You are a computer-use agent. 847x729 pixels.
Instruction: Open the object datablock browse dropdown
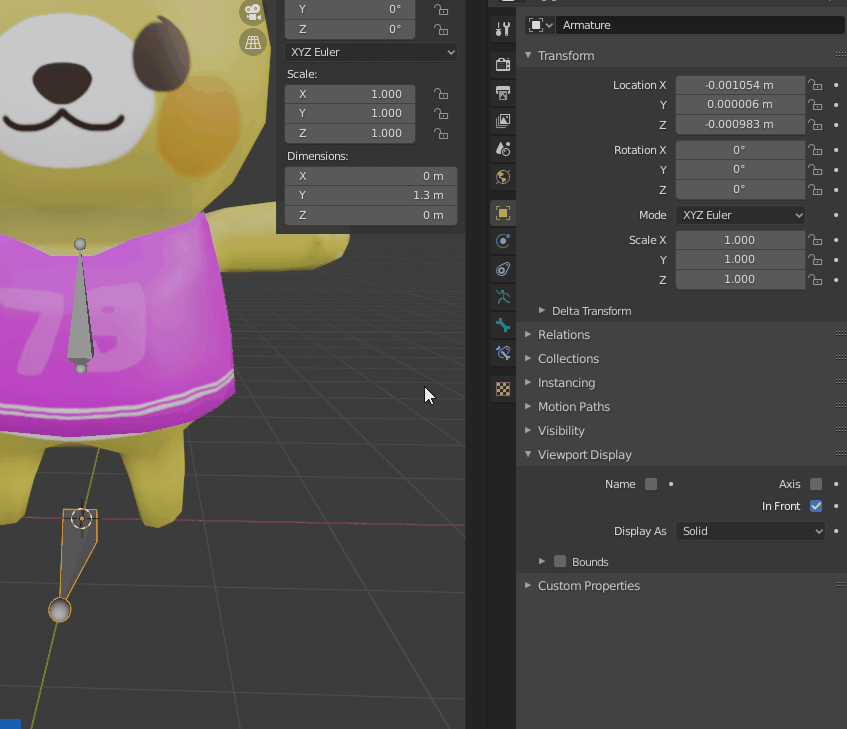(540, 25)
